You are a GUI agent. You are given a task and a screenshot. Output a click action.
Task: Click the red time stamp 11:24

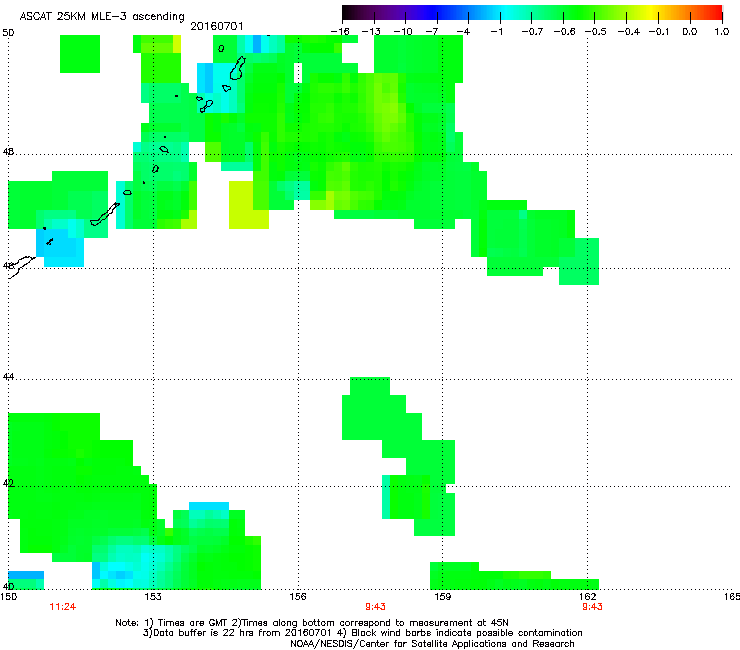pos(63,607)
